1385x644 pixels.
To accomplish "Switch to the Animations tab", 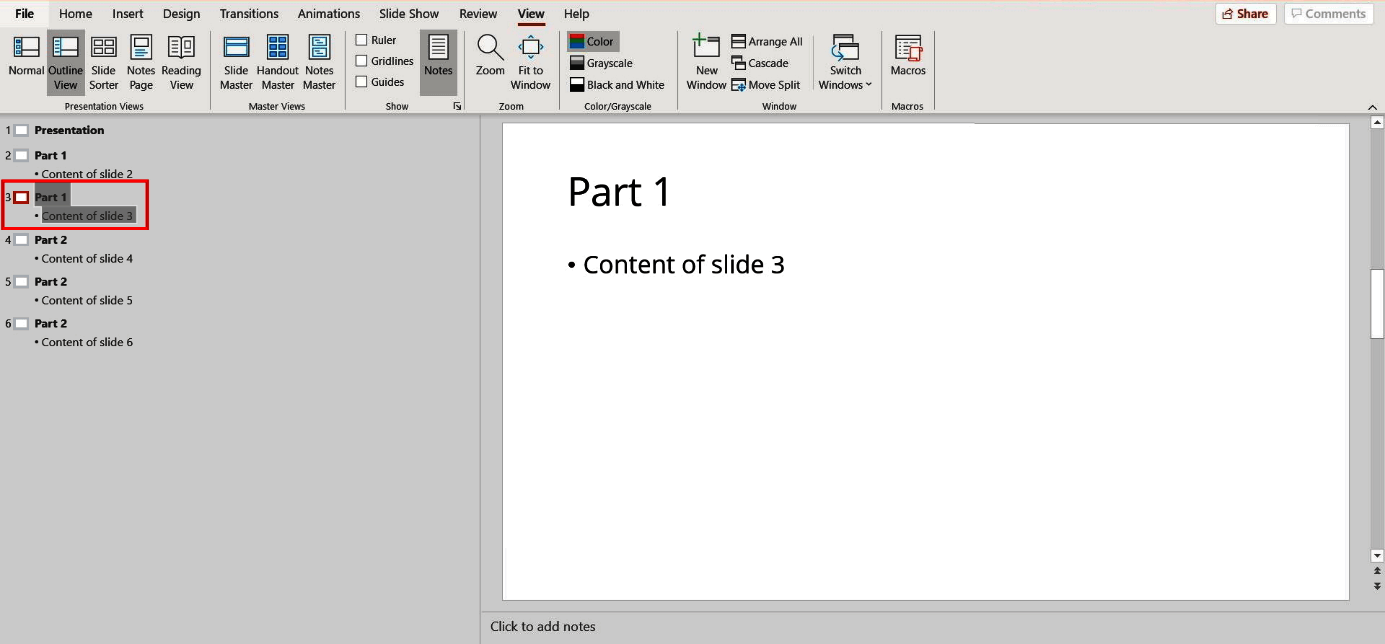I will pyautogui.click(x=328, y=13).
